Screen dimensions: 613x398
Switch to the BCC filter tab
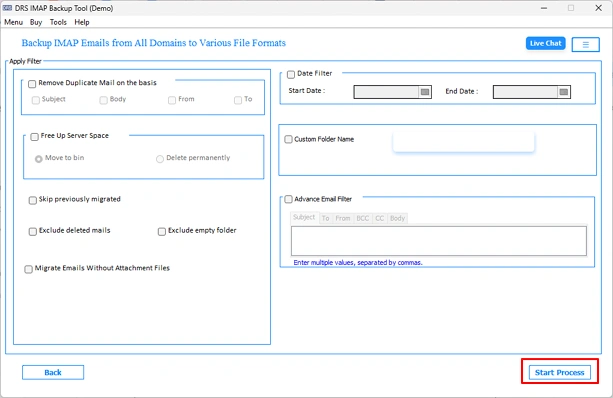[362, 218]
